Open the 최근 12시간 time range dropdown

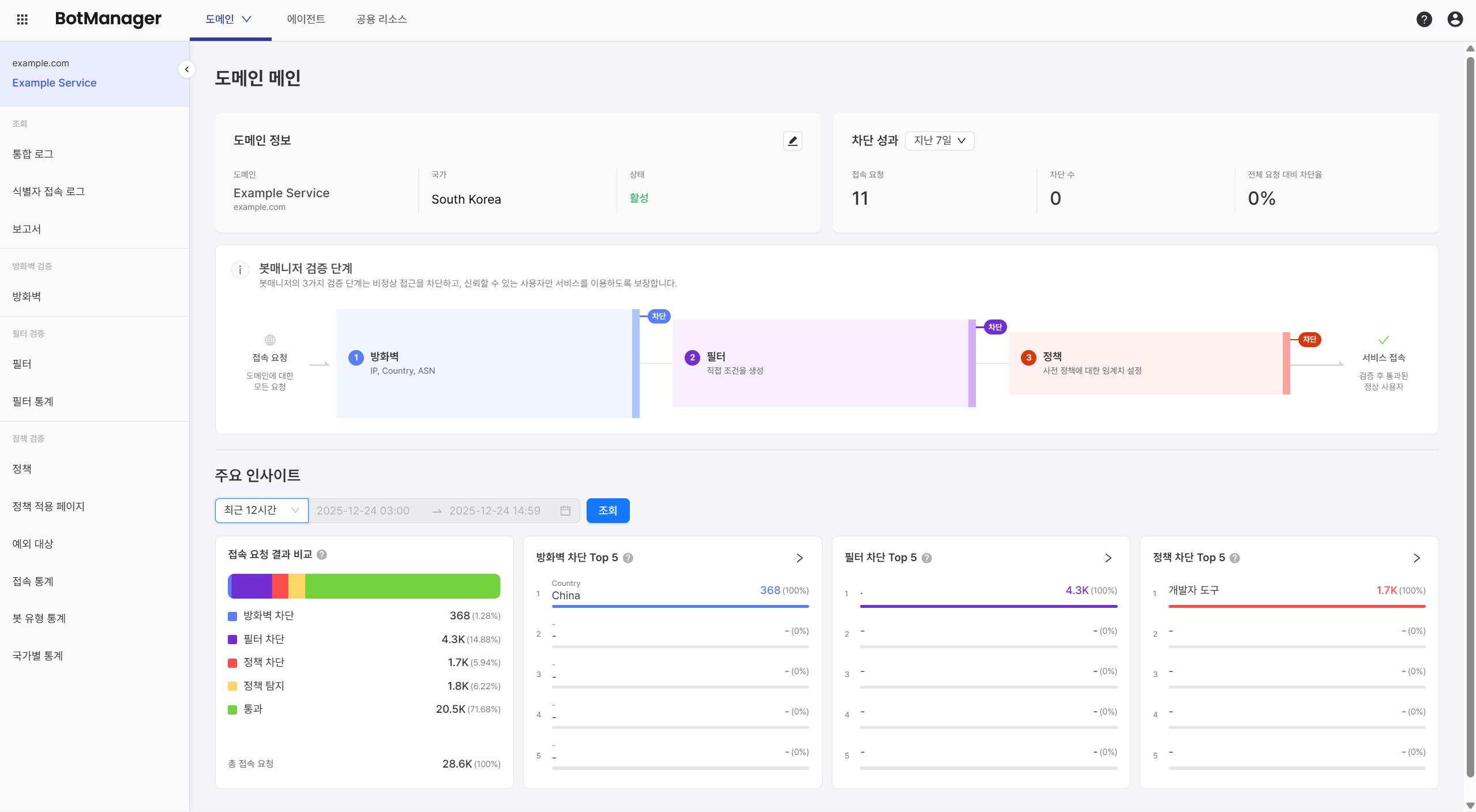coord(261,510)
